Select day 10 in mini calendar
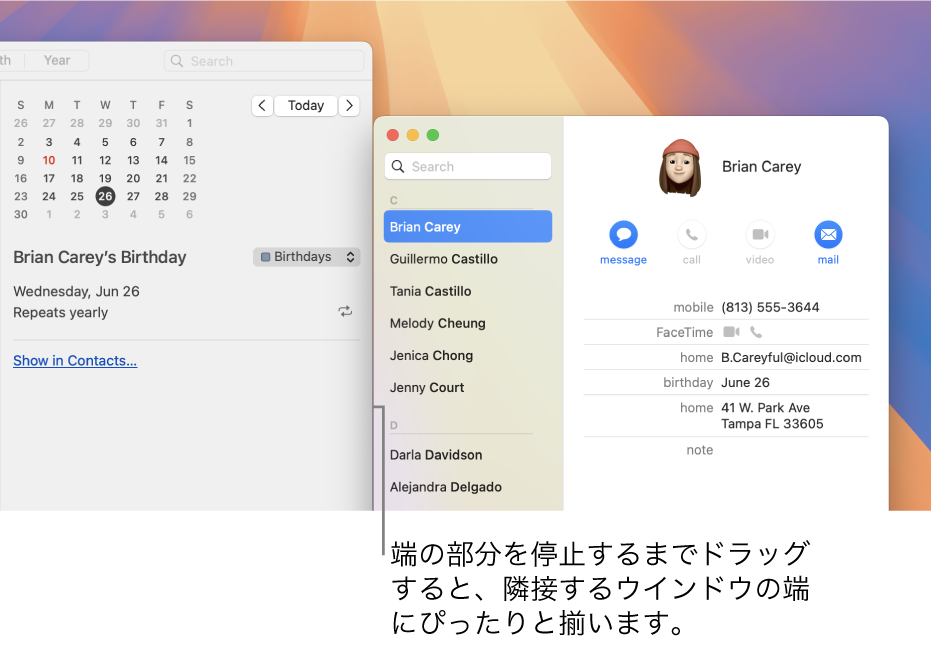Viewport: 931px width, 646px height. (x=49, y=160)
